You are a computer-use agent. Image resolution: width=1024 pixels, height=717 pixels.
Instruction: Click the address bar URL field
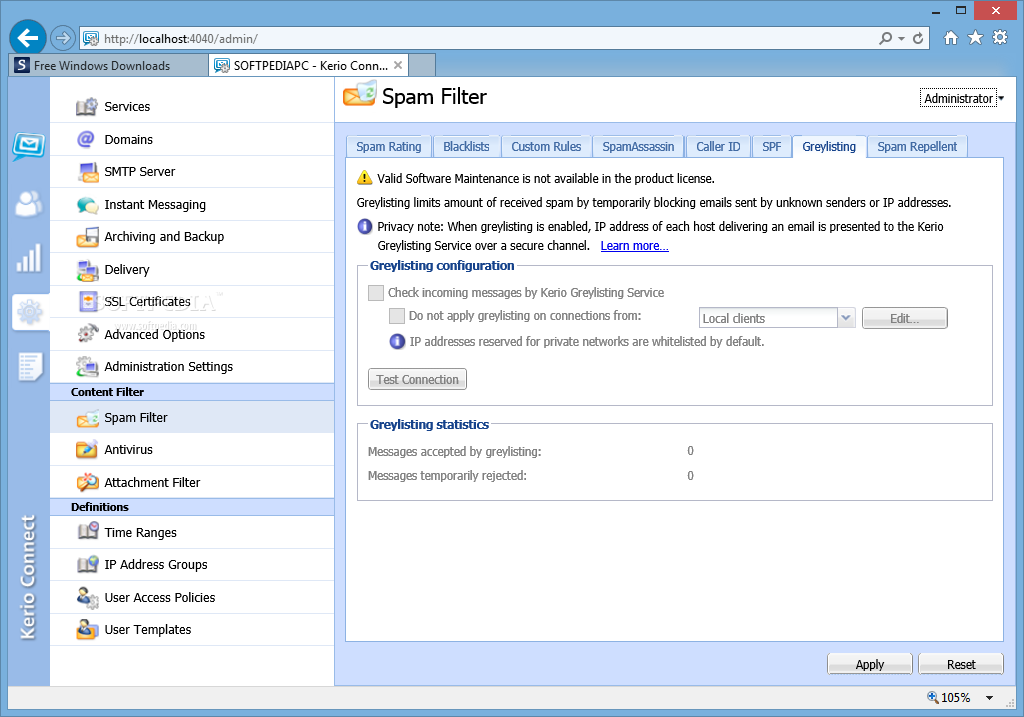(483, 39)
